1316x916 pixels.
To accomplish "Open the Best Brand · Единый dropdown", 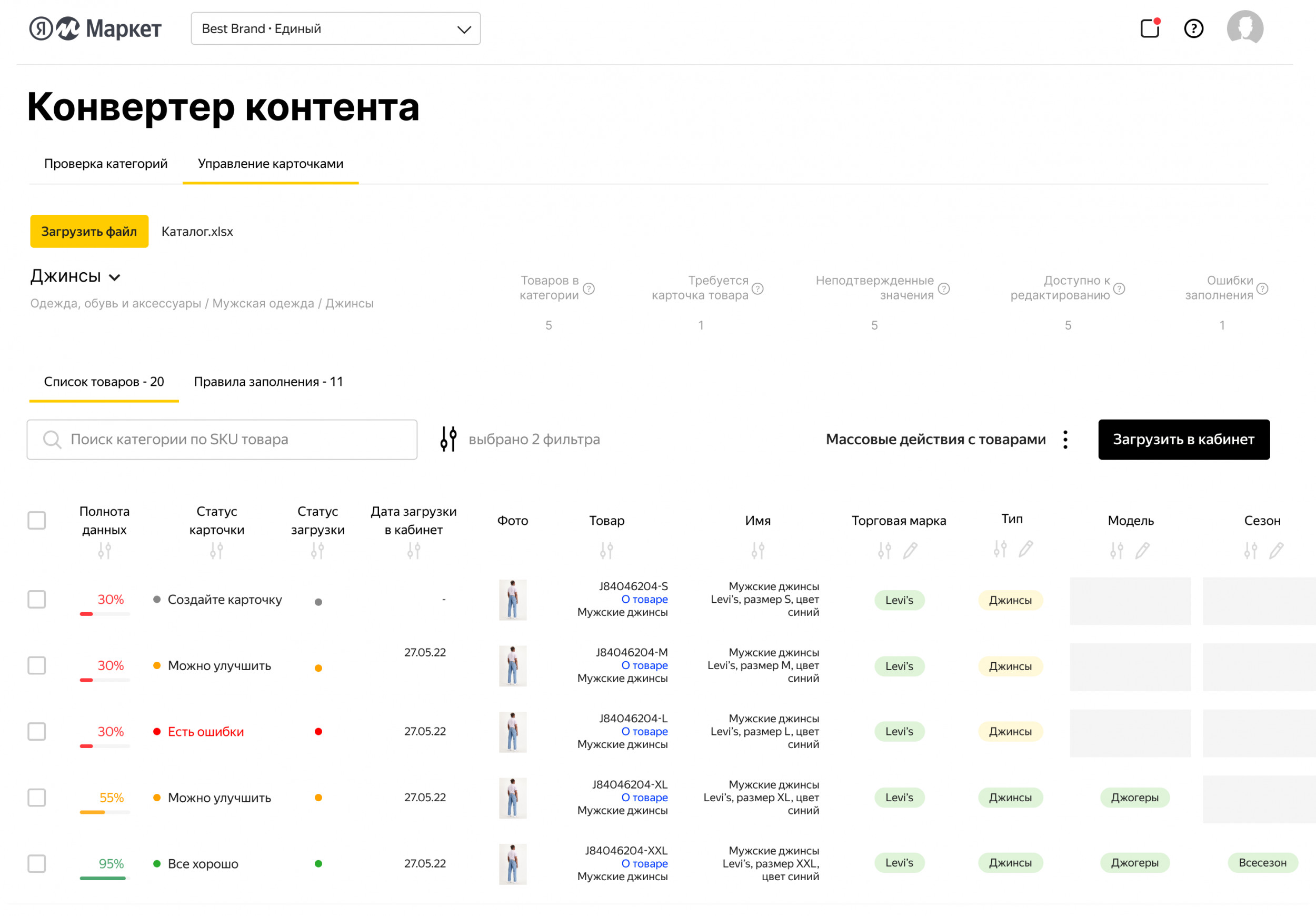I will click(x=335, y=28).
